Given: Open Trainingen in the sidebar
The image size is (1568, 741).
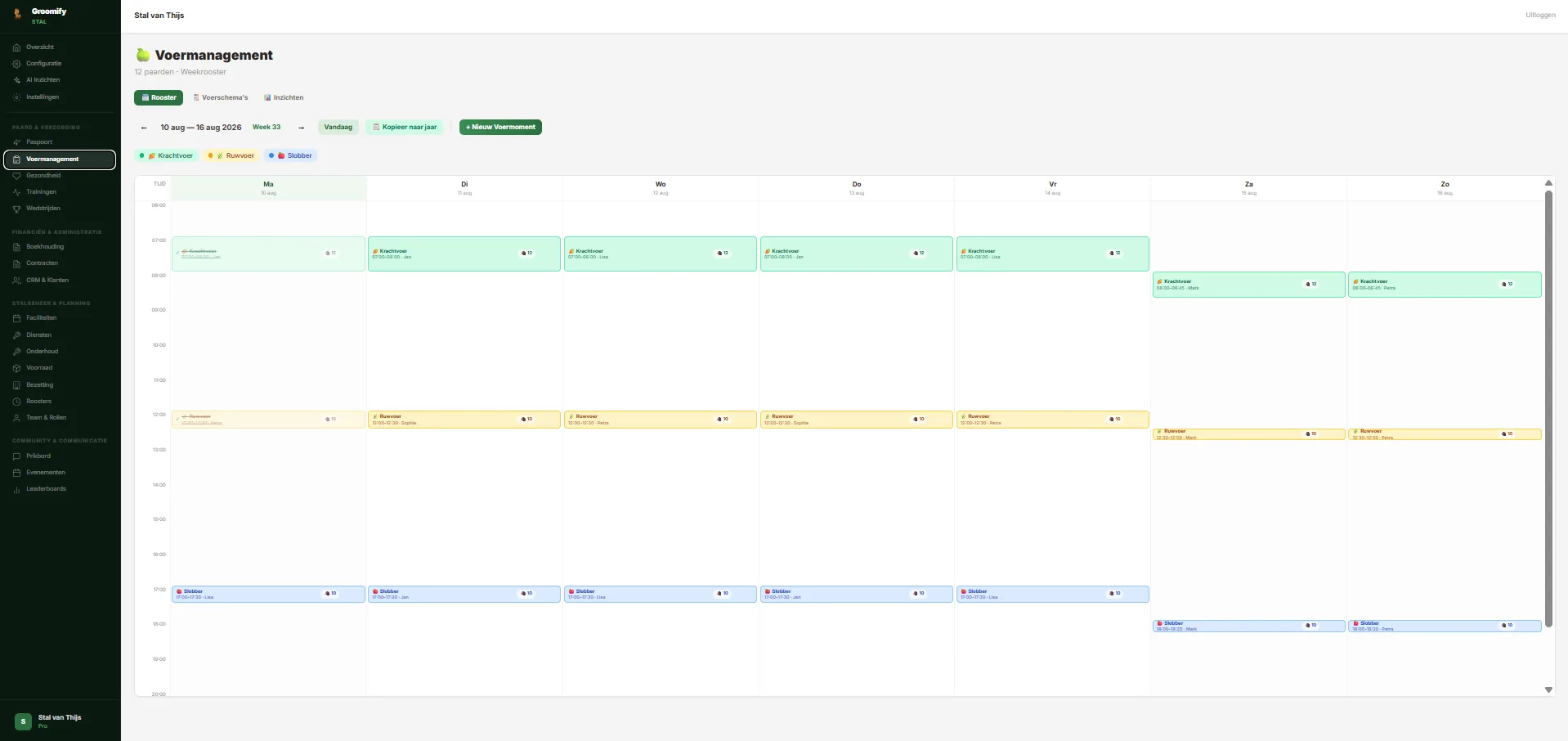Looking at the screenshot, I should (x=60, y=191).
